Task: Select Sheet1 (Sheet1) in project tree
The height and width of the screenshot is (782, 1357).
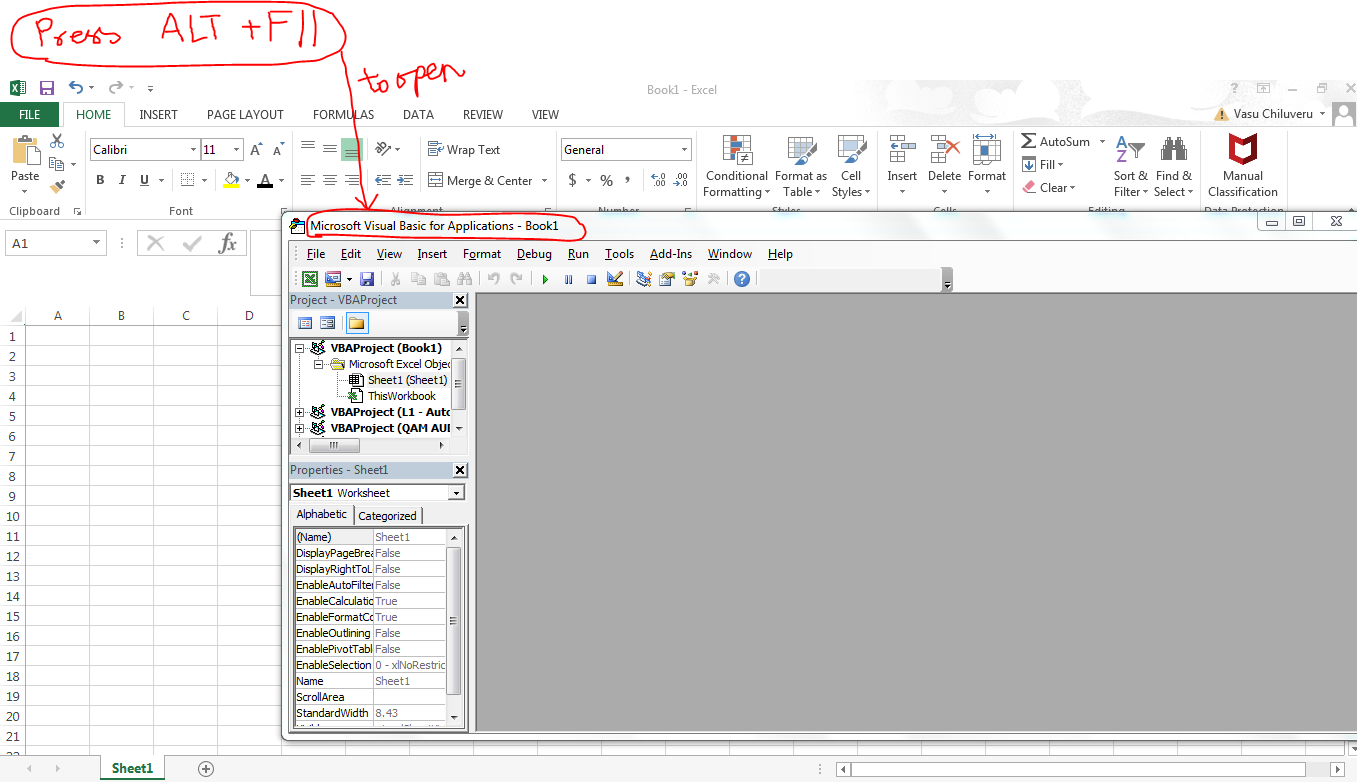Action: tap(407, 380)
